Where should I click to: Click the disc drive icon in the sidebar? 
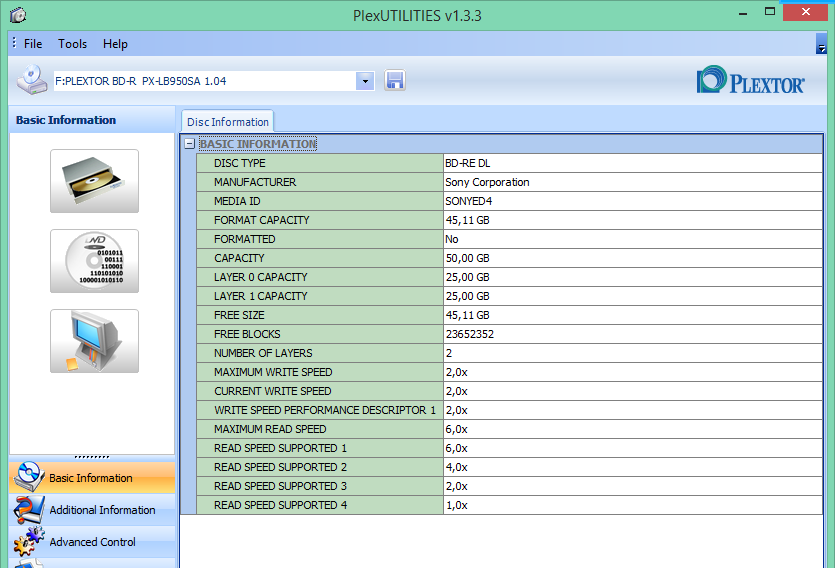coord(94,181)
